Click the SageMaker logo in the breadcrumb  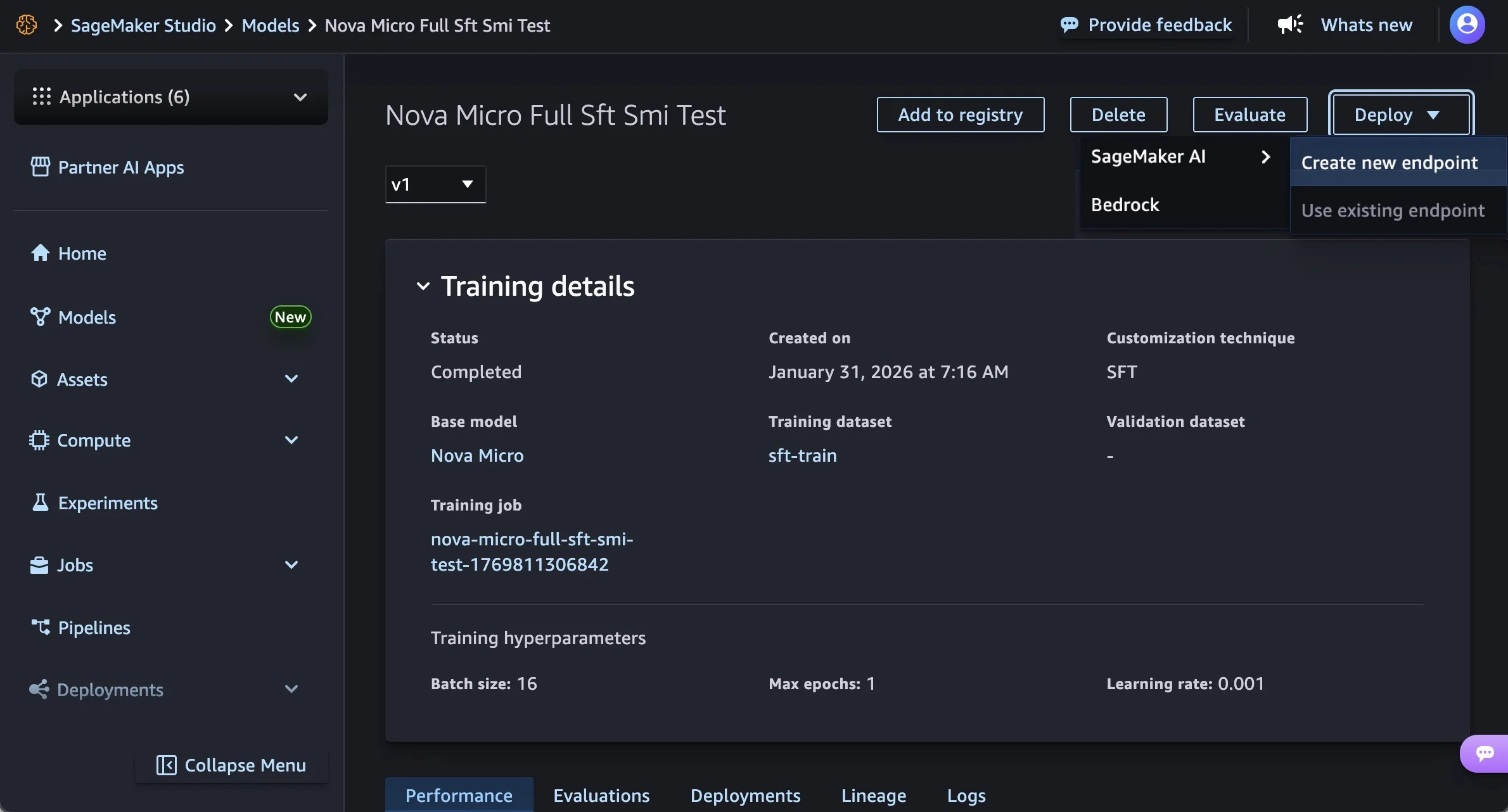[x=27, y=24]
